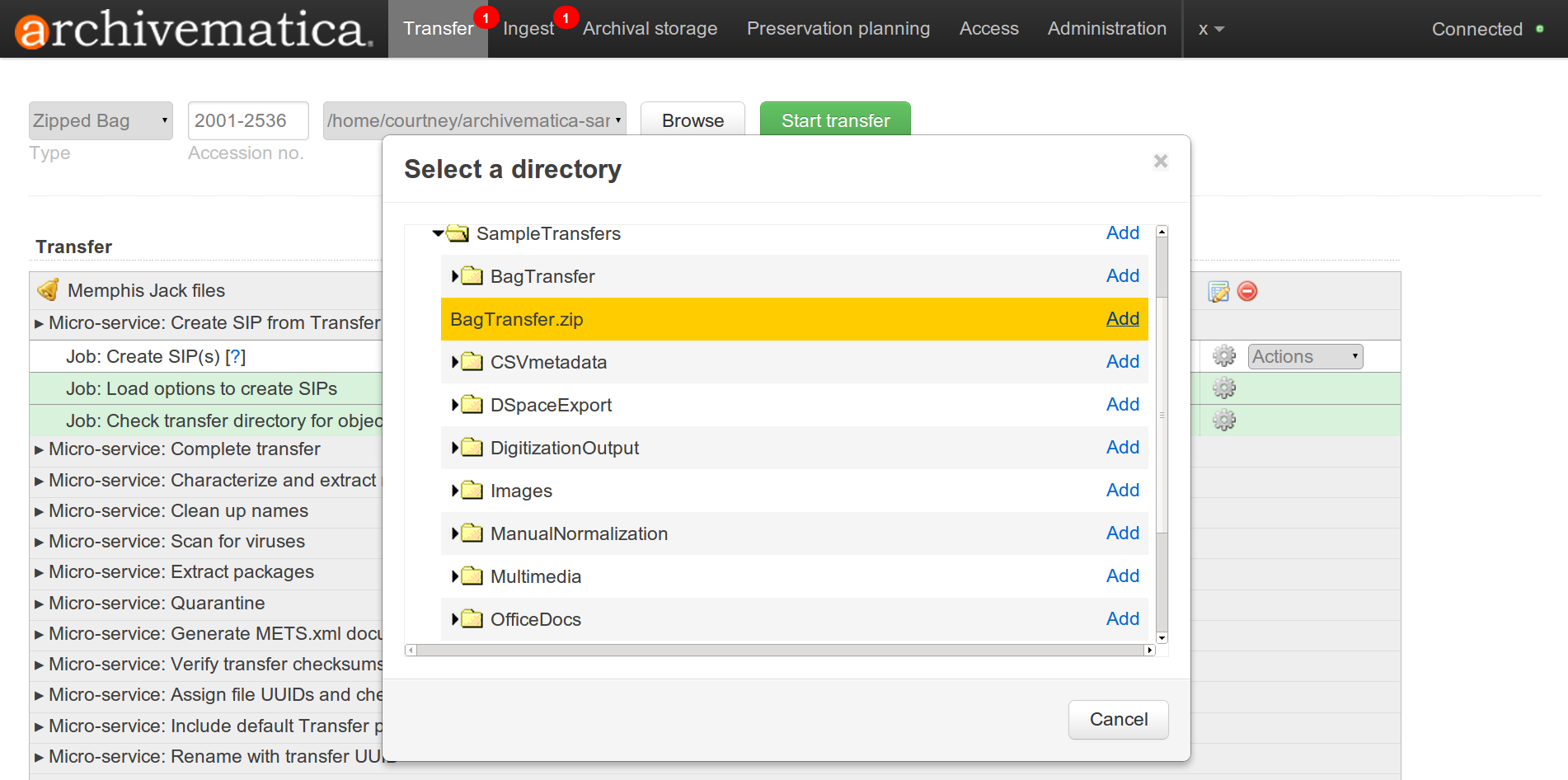
Task: Switch to the Ingest tab
Action: pyautogui.click(x=528, y=29)
